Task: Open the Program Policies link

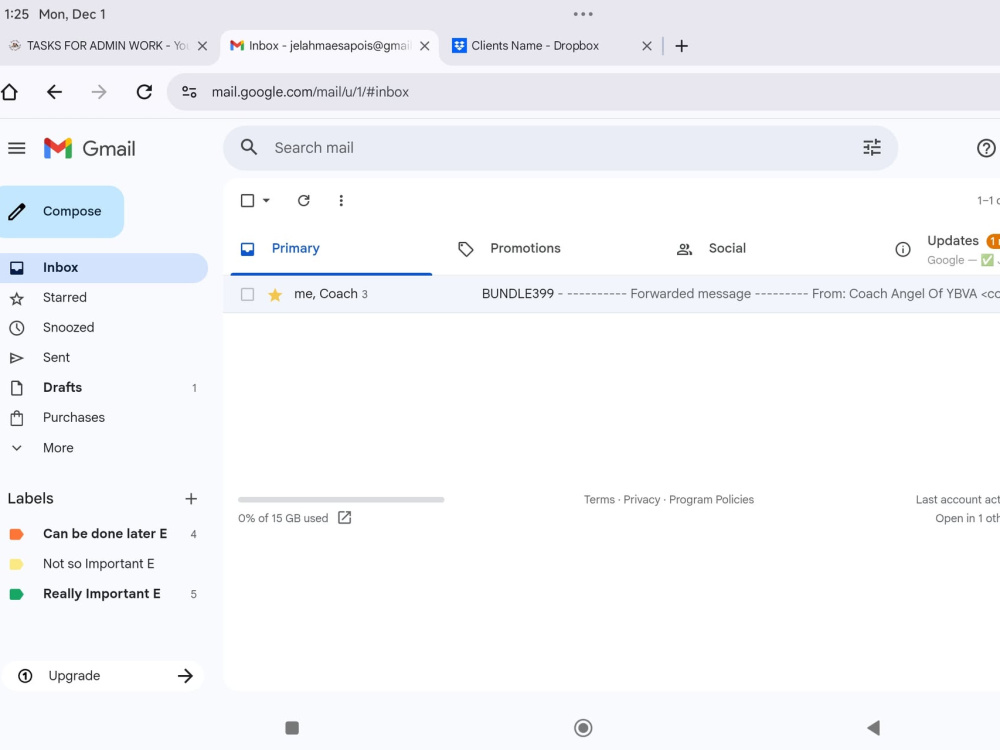Action: click(711, 500)
